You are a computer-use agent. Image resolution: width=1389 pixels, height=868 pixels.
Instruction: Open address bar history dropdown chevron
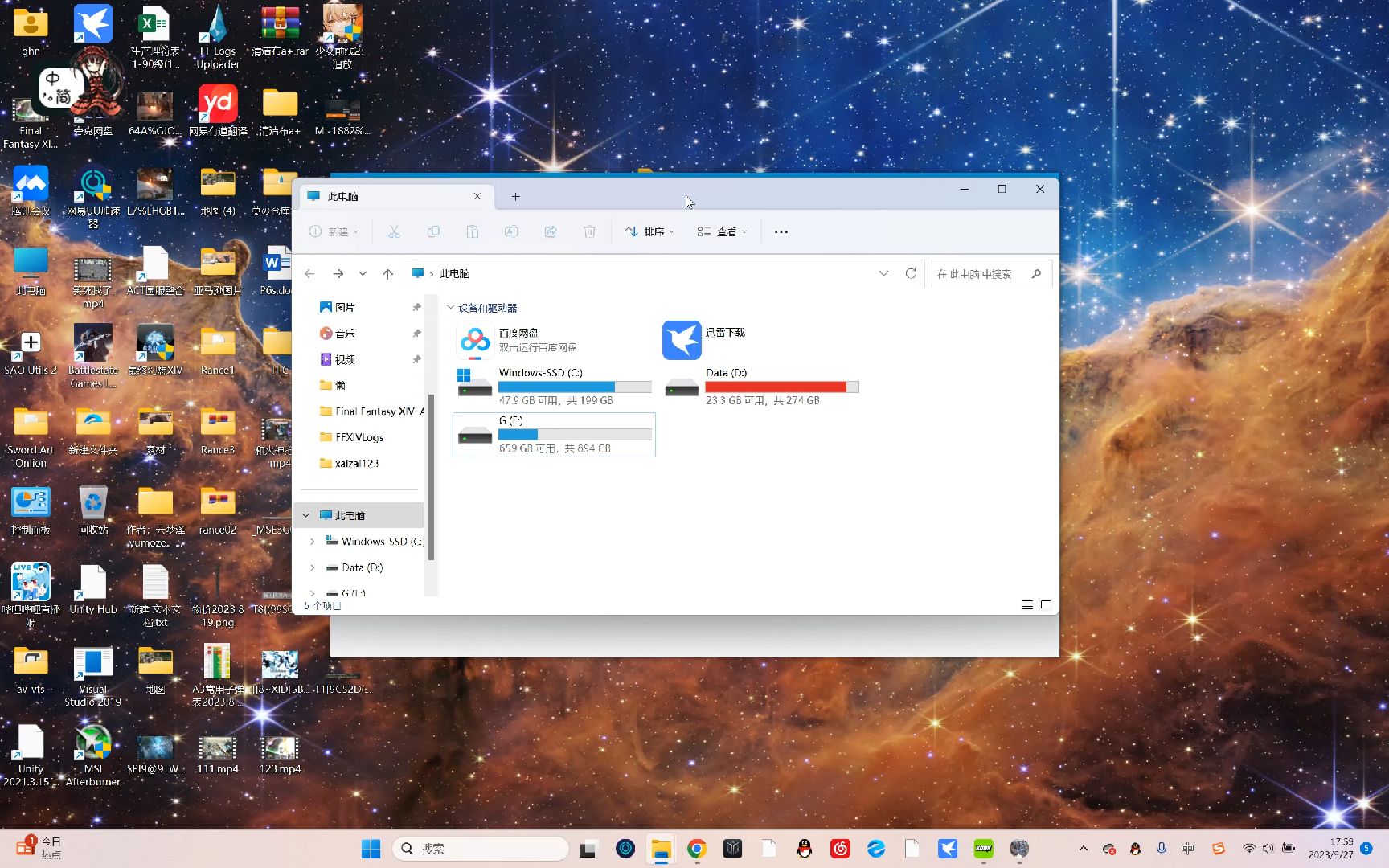point(883,273)
